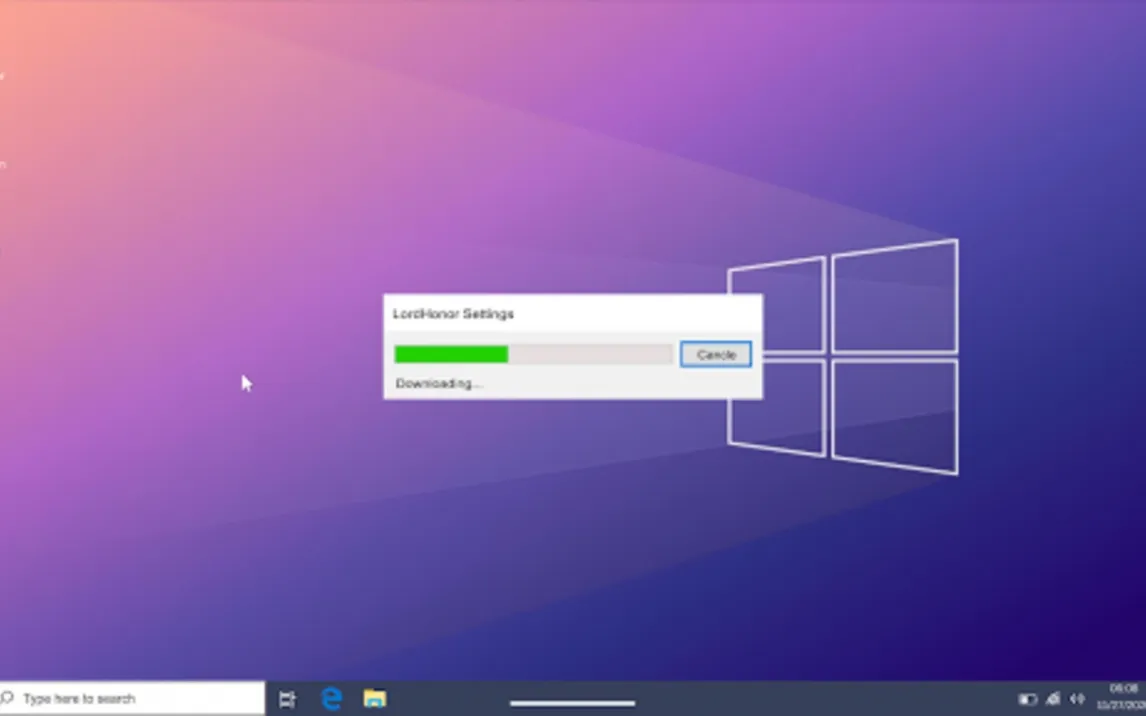Click the Windows logo's lower-right pane

pyautogui.click(x=894, y=415)
